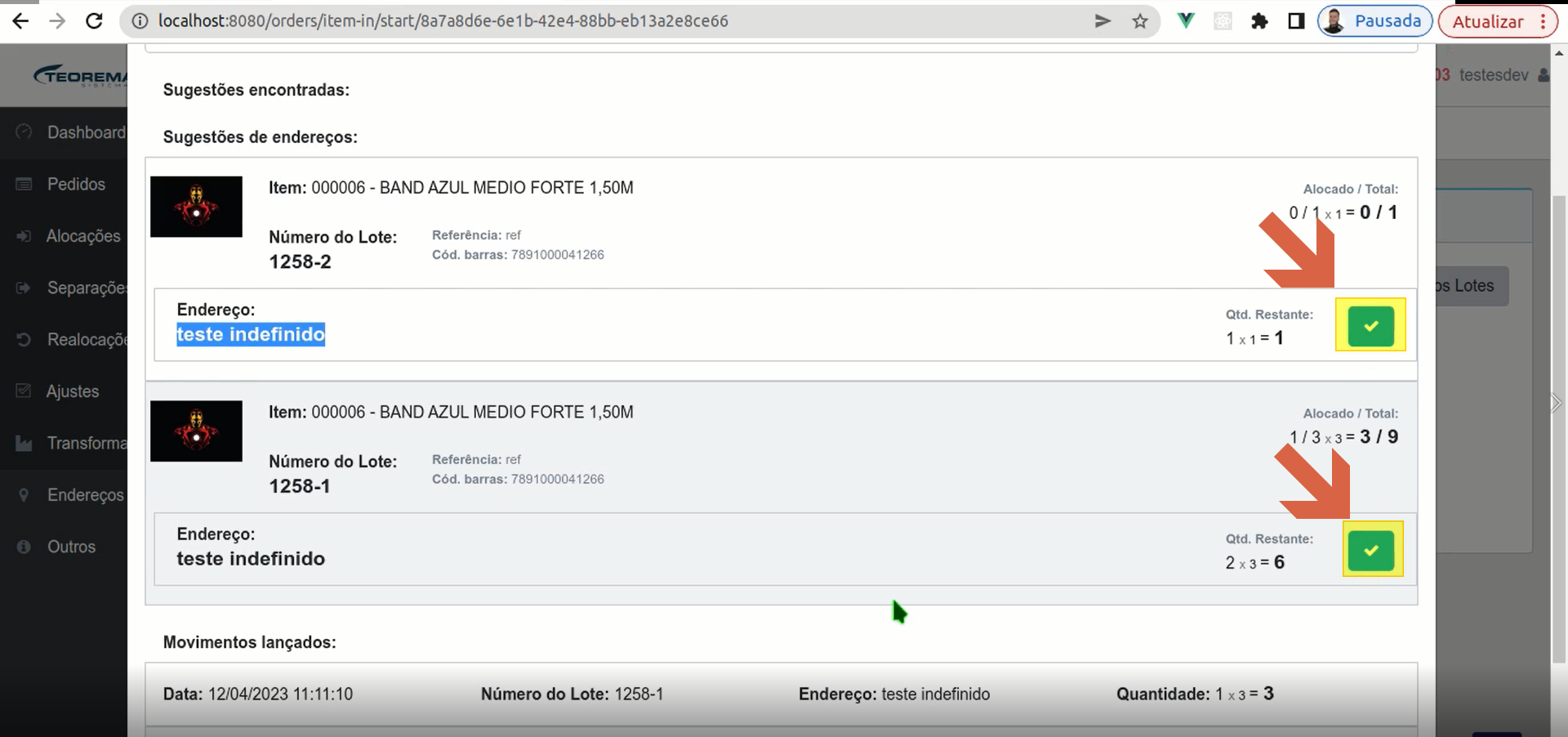
Task: Toggle the browser side panel icon
Action: coord(1296,21)
